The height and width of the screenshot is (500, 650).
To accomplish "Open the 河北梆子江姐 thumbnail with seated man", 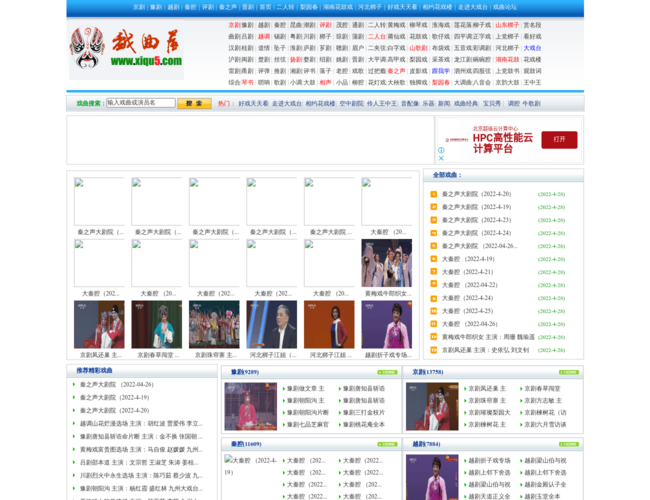I will click(x=273, y=324).
